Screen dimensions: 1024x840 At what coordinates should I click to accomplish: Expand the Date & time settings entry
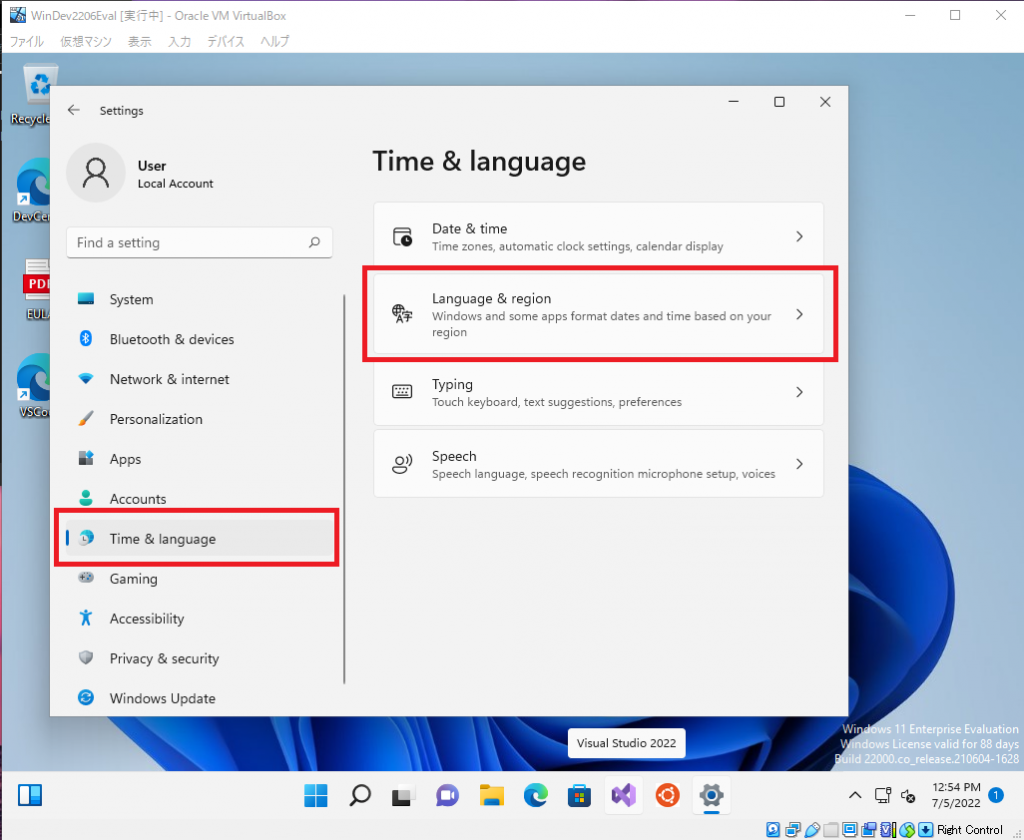598,237
